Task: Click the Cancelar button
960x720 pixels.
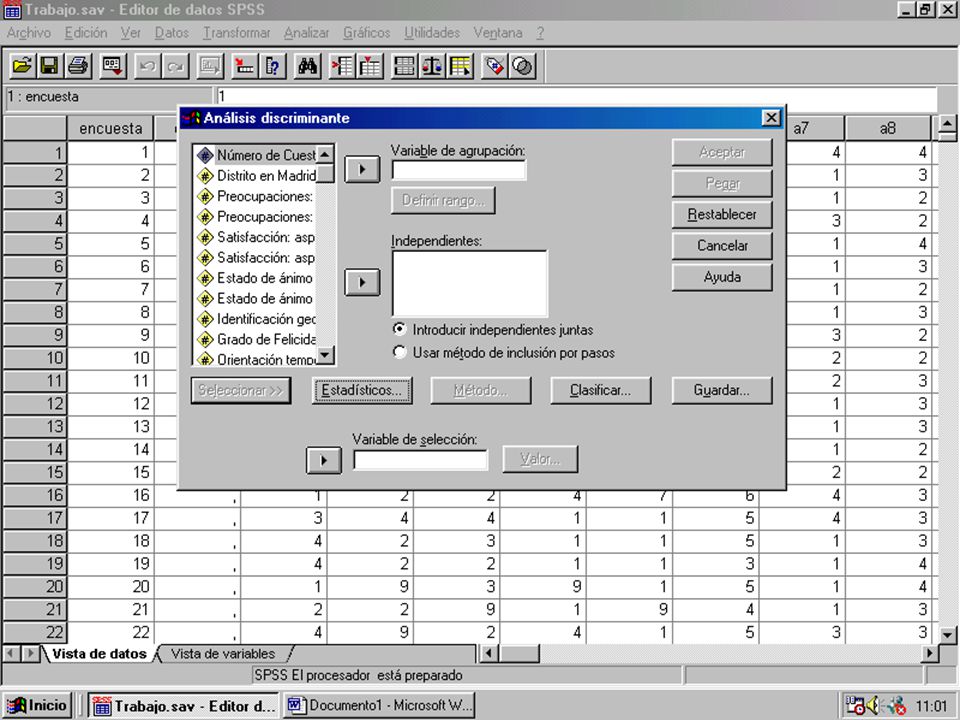Action: pos(722,246)
